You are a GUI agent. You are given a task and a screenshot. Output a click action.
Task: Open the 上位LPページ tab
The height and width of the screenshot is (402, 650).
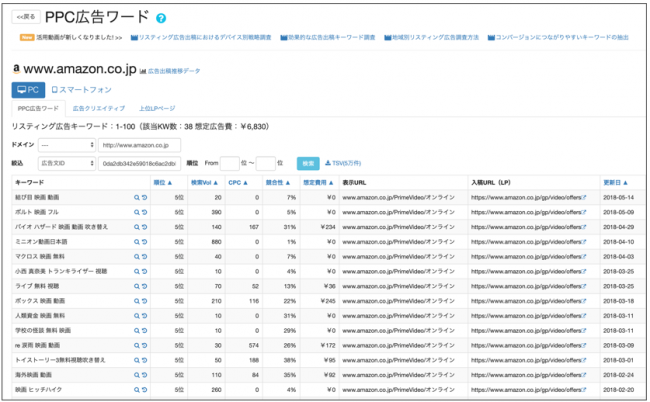click(157, 109)
